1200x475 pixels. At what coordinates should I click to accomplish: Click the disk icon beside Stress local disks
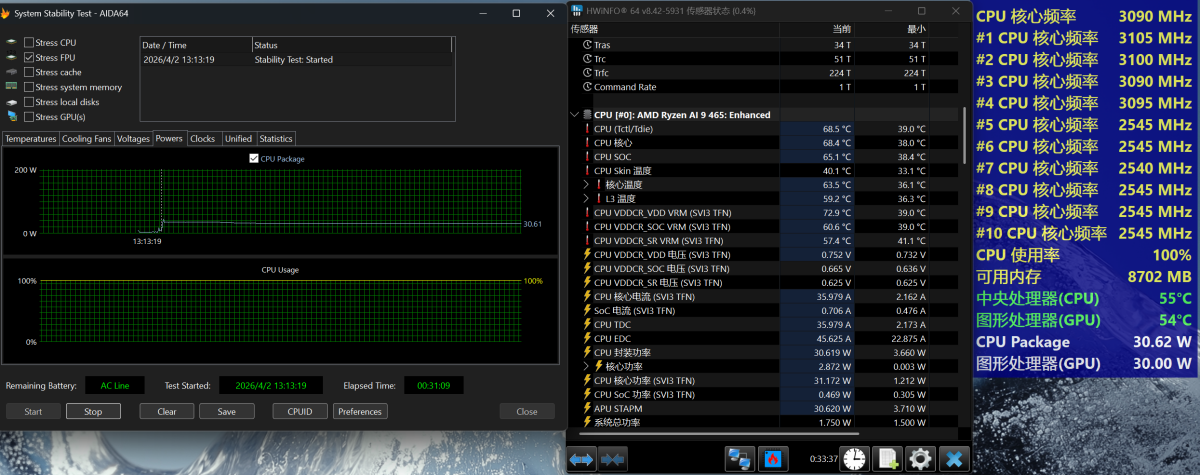(11, 102)
